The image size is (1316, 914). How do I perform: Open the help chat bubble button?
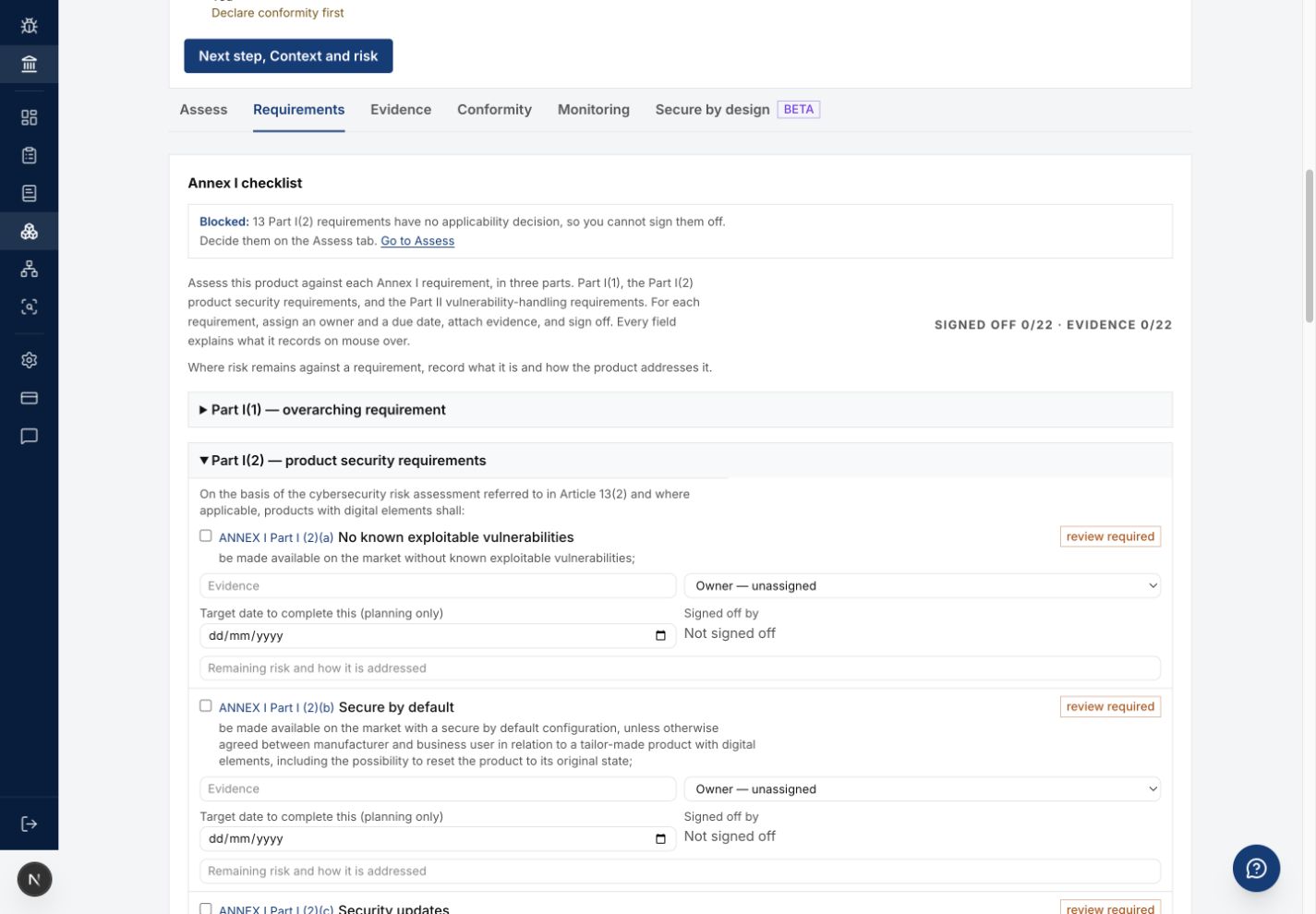[x=1256, y=868]
